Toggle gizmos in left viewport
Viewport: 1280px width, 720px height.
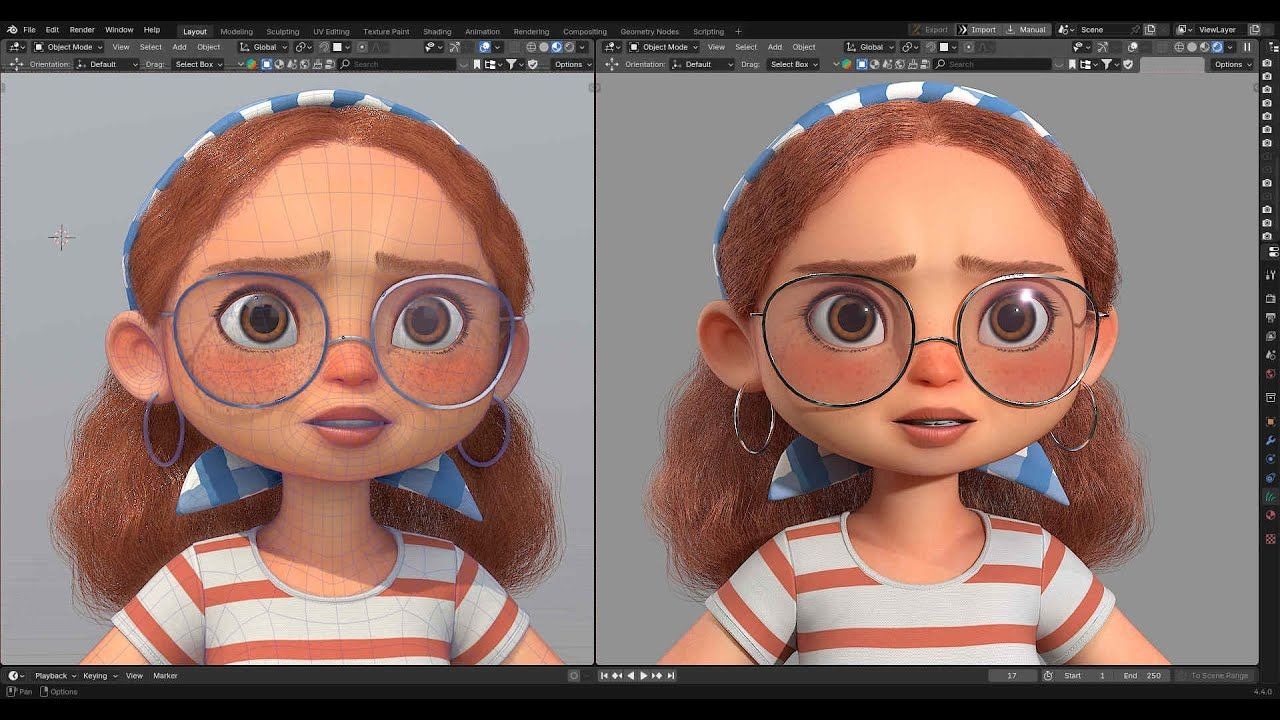454,47
